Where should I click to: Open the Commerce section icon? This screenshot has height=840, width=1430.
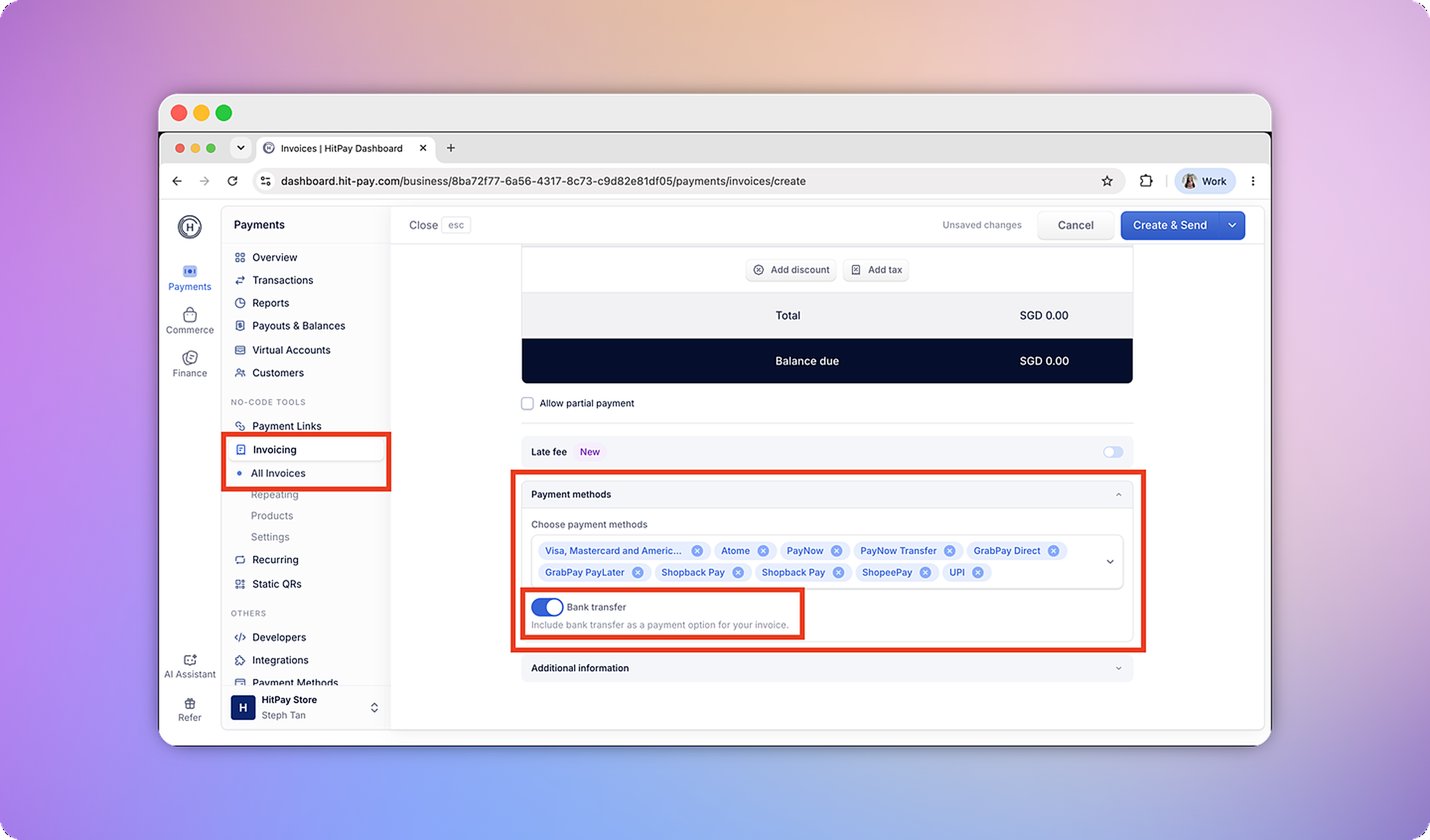pos(190,321)
